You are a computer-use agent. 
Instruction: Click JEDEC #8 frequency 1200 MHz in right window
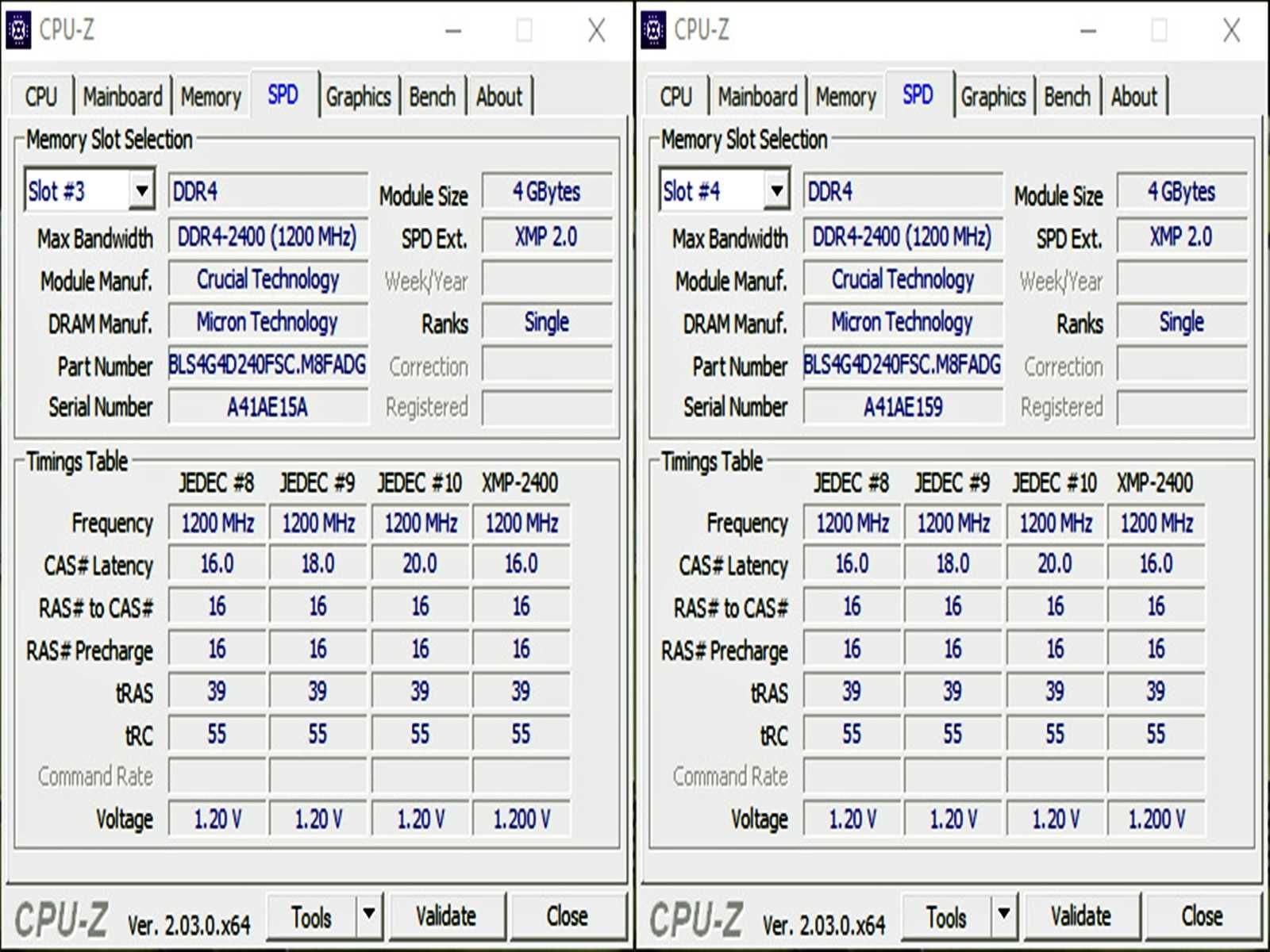coord(852,523)
